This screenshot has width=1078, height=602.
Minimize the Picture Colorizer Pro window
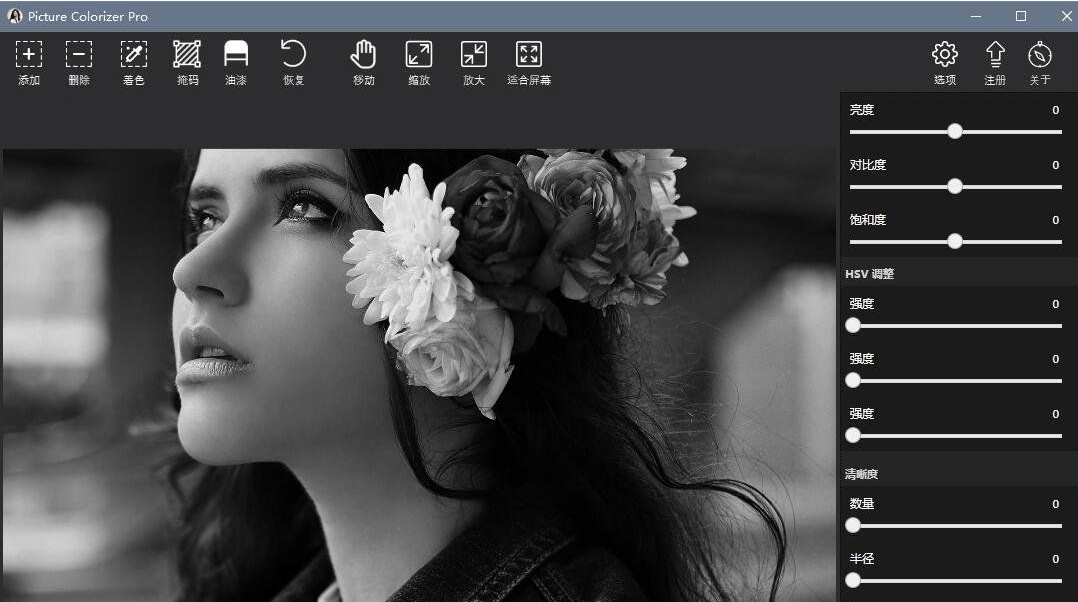pos(976,16)
